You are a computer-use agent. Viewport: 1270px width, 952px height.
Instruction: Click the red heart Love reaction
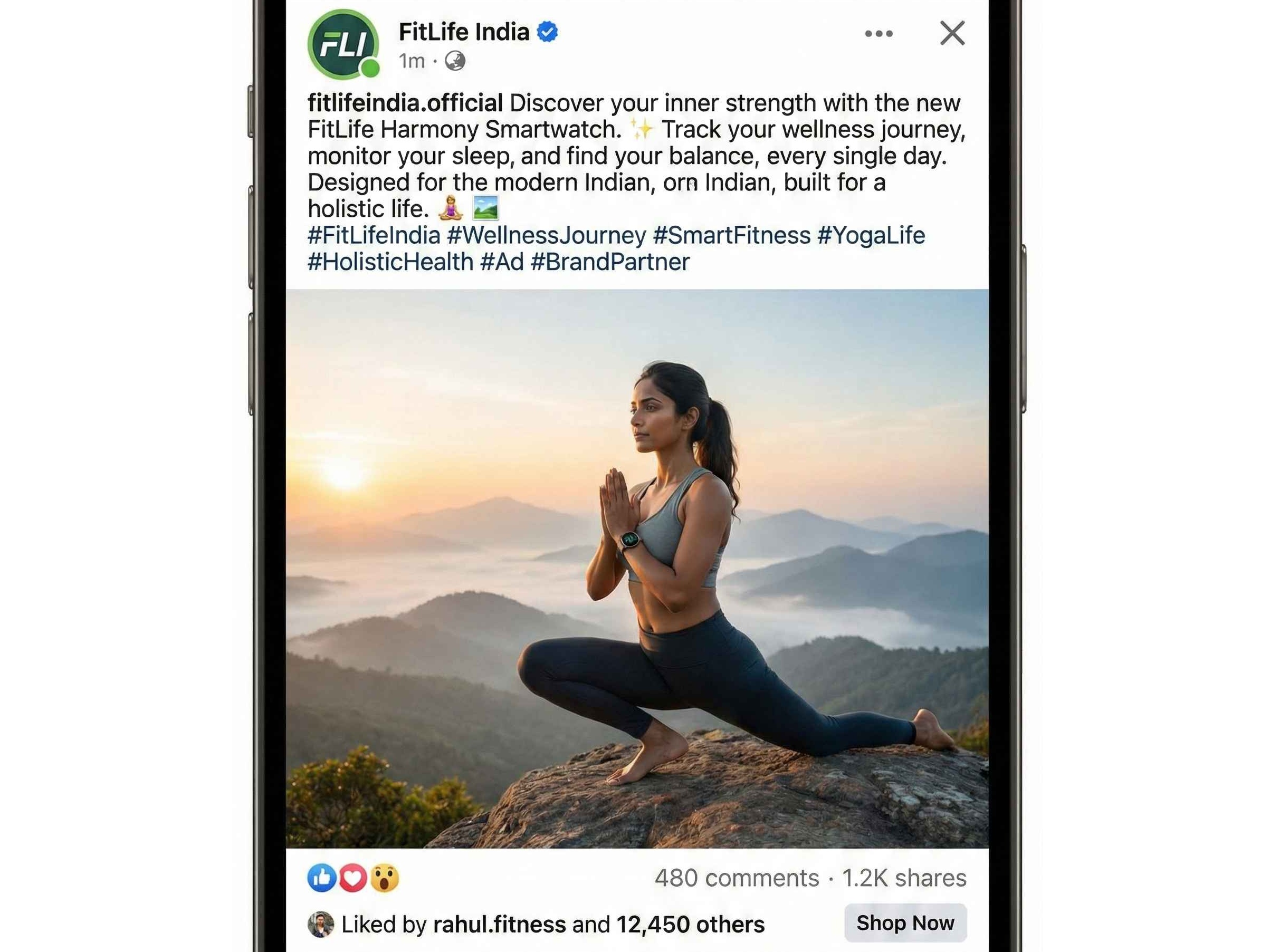(x=352, y=878)
